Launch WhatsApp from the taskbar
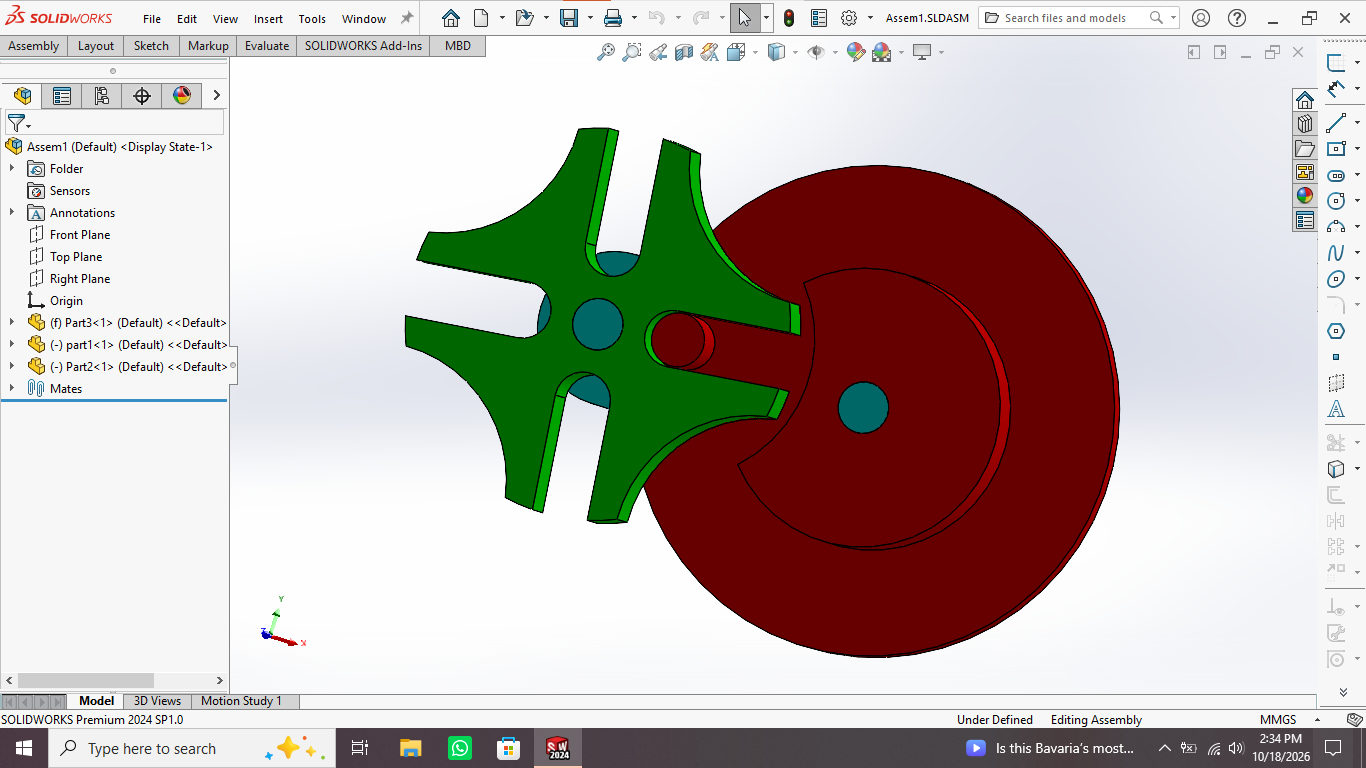The width and height of the screenshot is (1366, 768). [459, 748]
